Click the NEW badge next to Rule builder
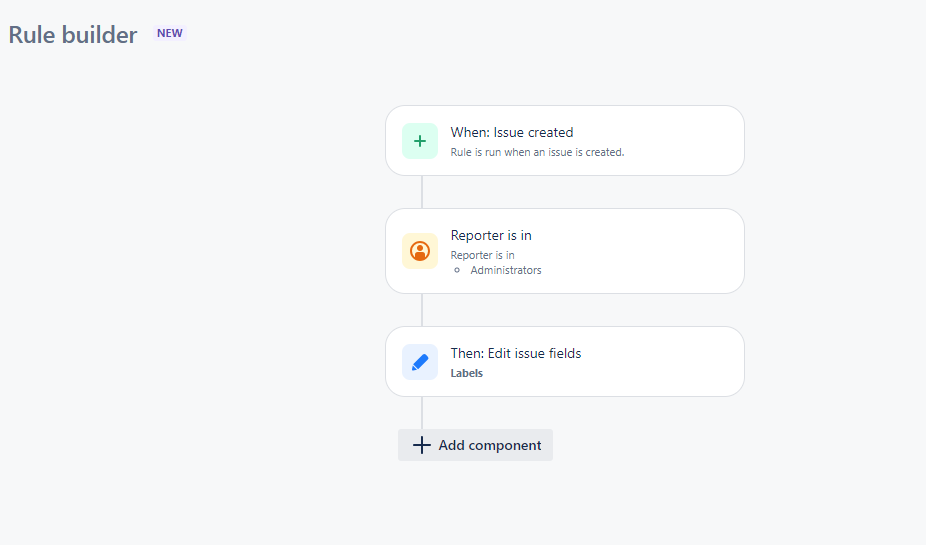Screen dimensions: 926x545 tap(170, 33)
